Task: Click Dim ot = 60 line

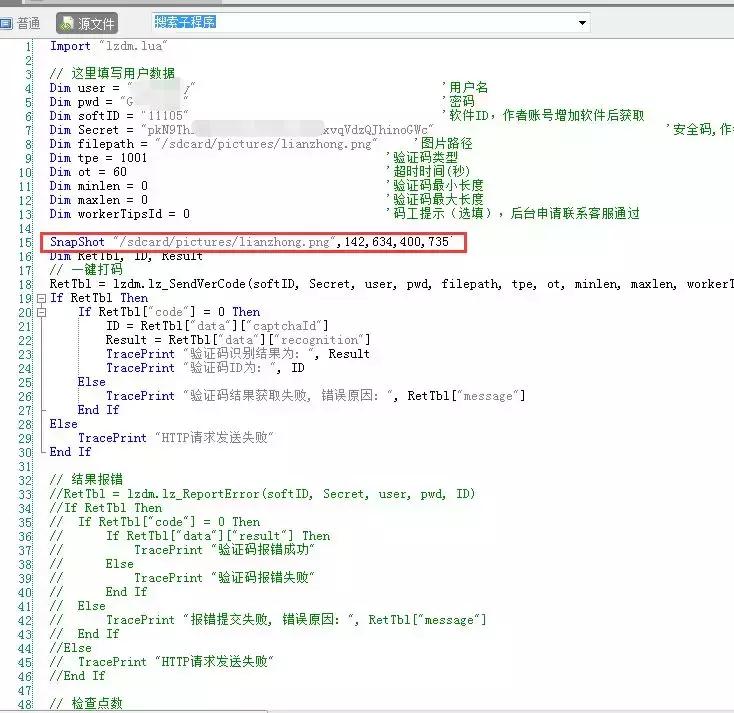Action: [x=88, y=172]
